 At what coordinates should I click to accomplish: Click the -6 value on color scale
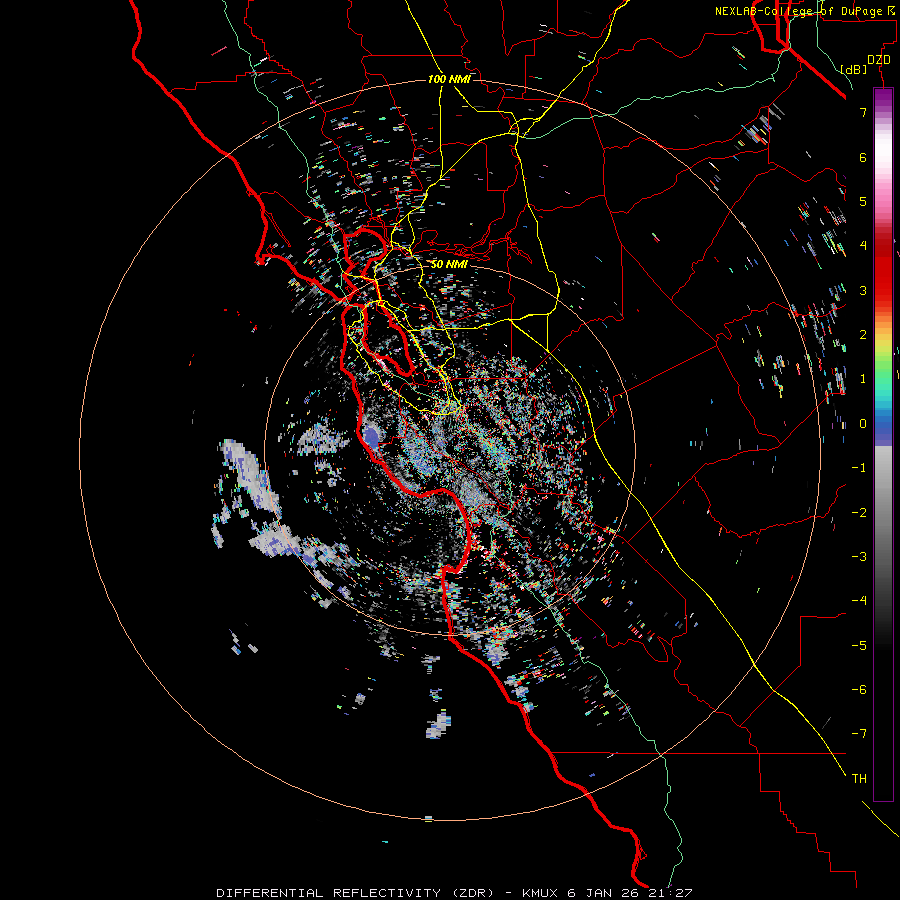(859, 689)
